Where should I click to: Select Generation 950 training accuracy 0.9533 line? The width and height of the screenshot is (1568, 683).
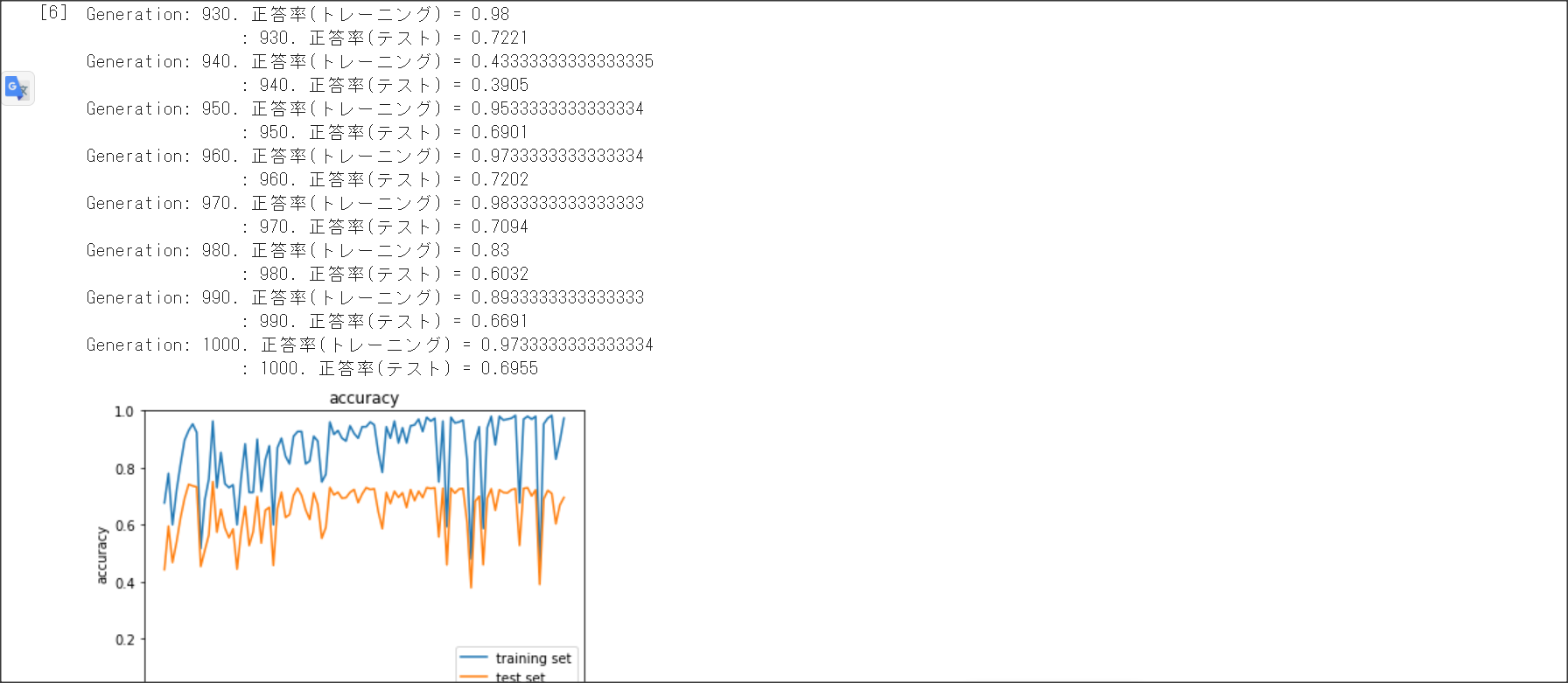coord(365,108)
